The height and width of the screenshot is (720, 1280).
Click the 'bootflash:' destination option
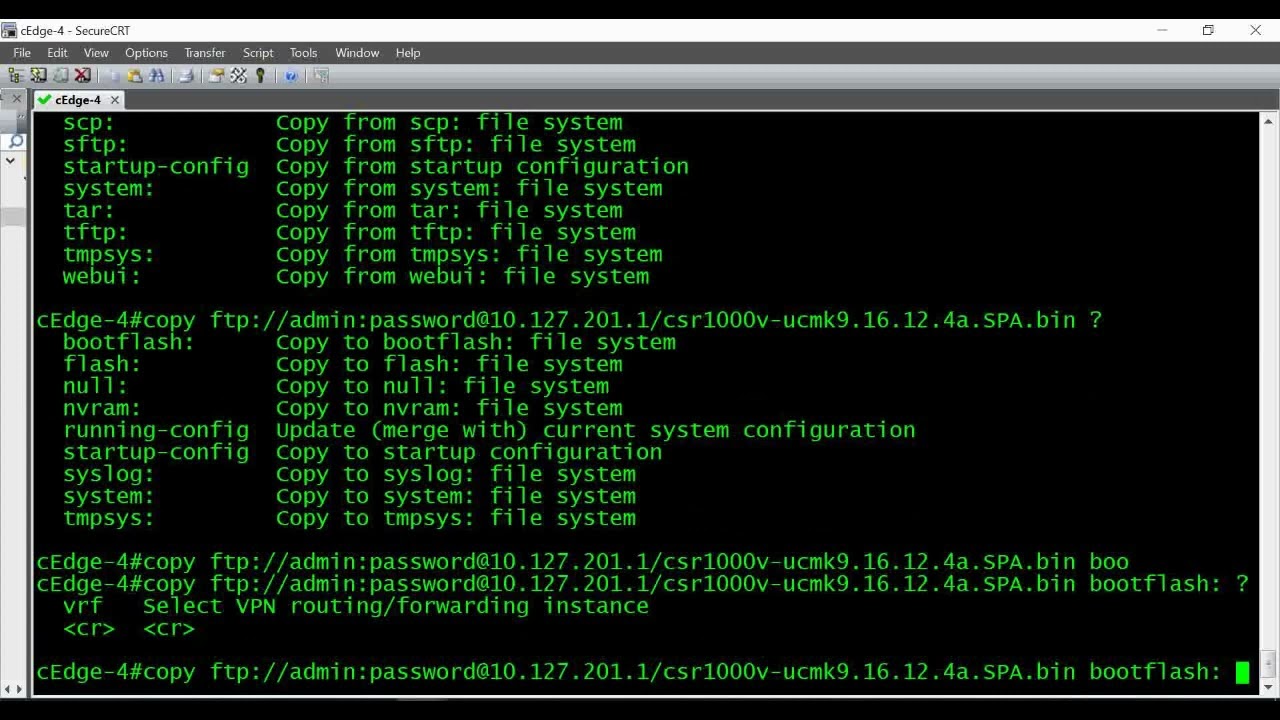[x=369, y=343]
